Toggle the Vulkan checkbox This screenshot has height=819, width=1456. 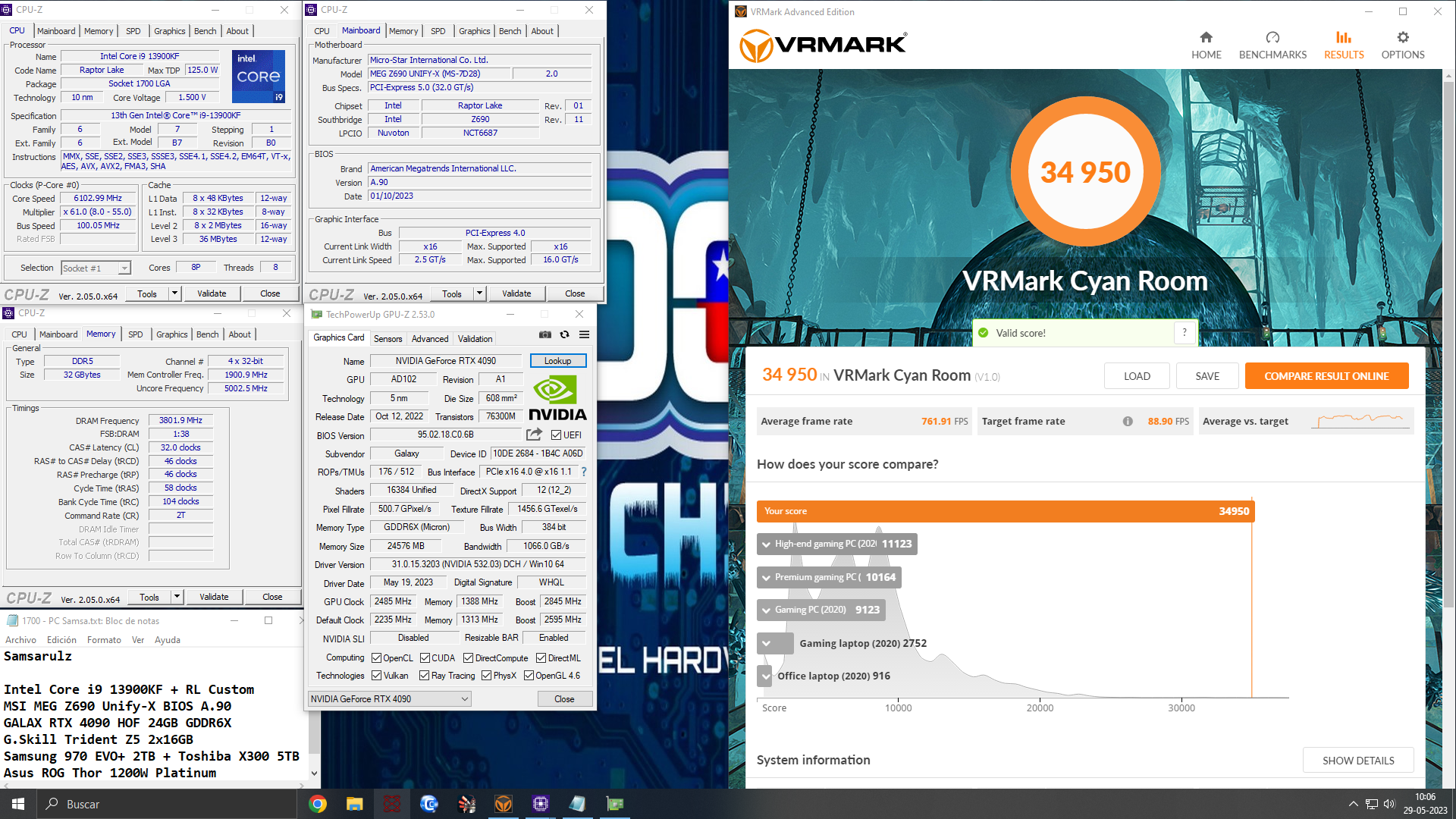376,676
